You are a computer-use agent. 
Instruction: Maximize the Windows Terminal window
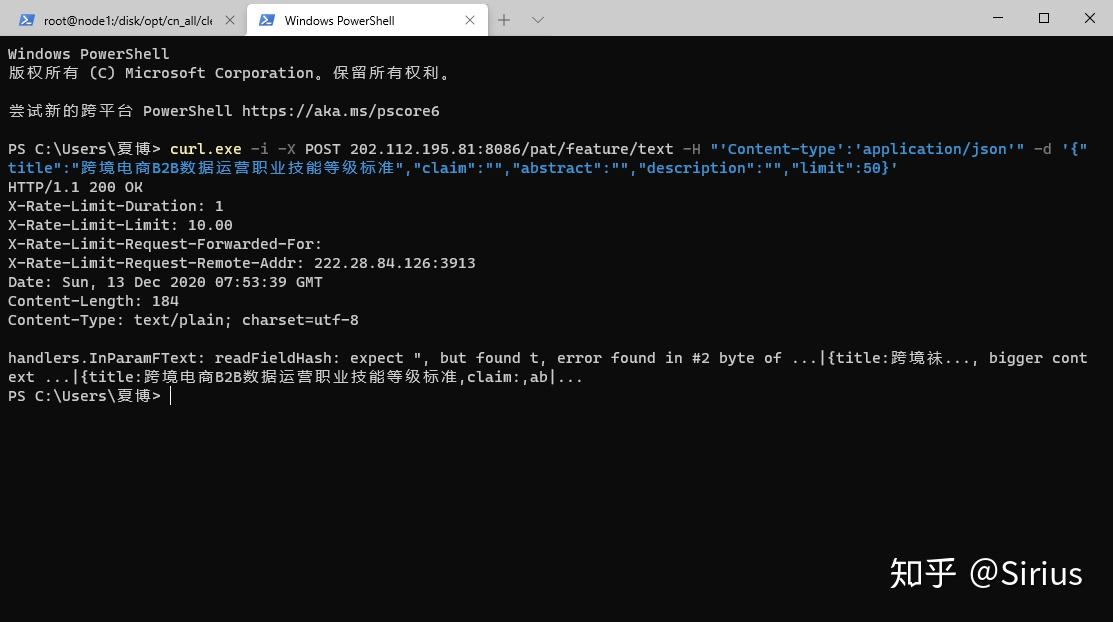pos(1043,18)
